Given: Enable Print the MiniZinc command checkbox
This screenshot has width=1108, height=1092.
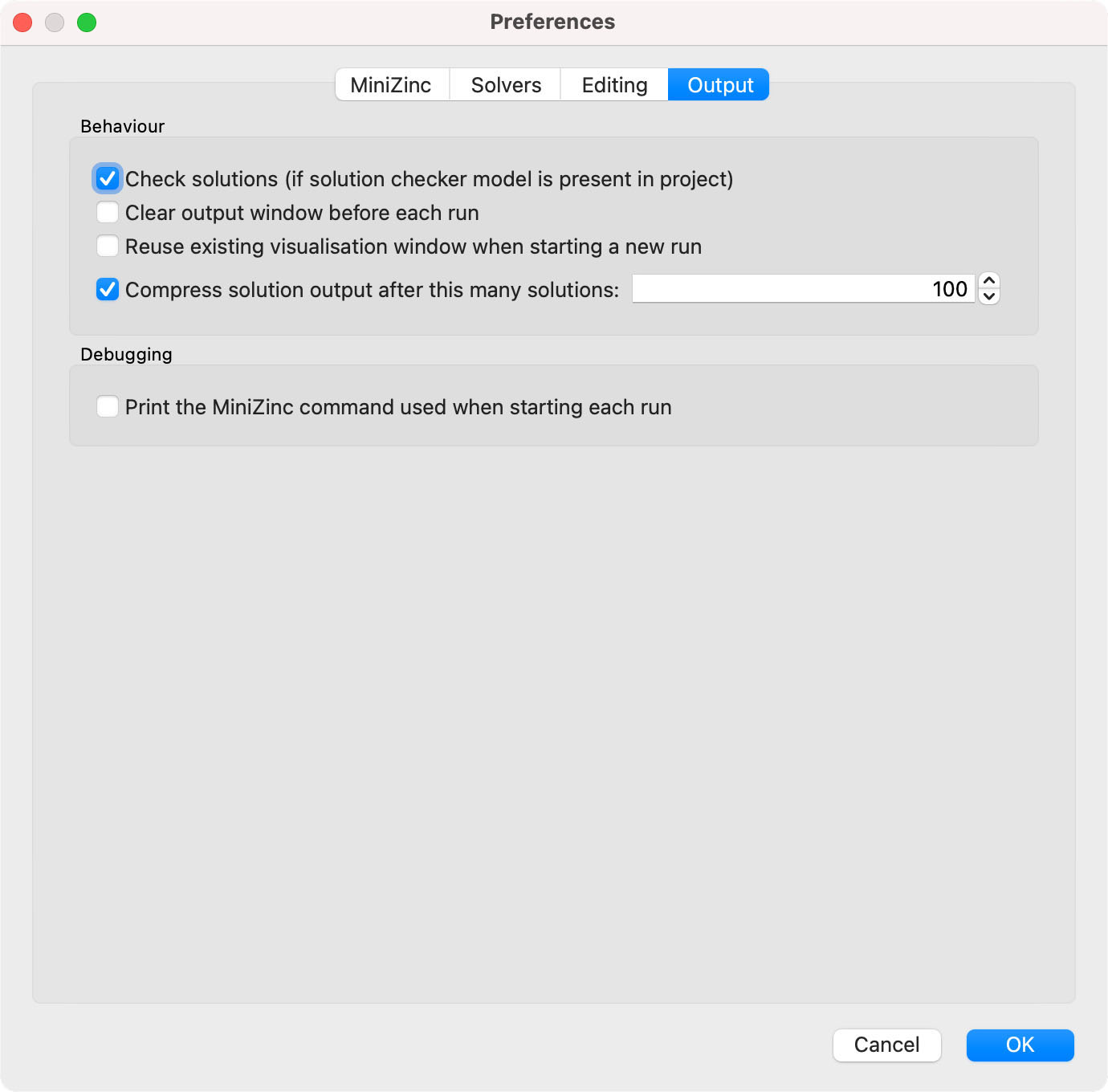Looking at the screenshot, I should 108,407.
